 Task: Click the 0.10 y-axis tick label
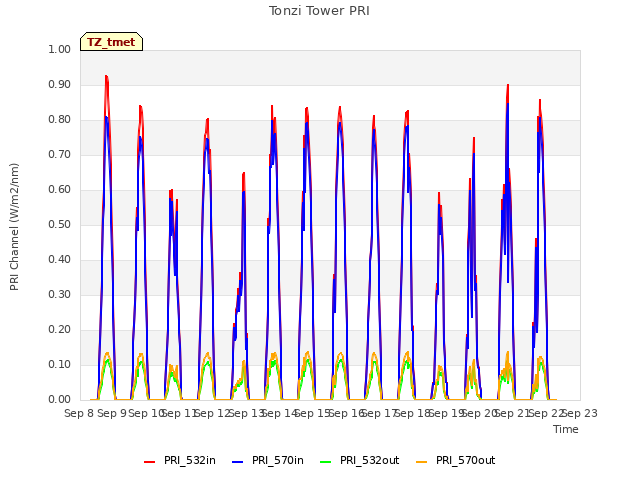click(x=60, y=364)
